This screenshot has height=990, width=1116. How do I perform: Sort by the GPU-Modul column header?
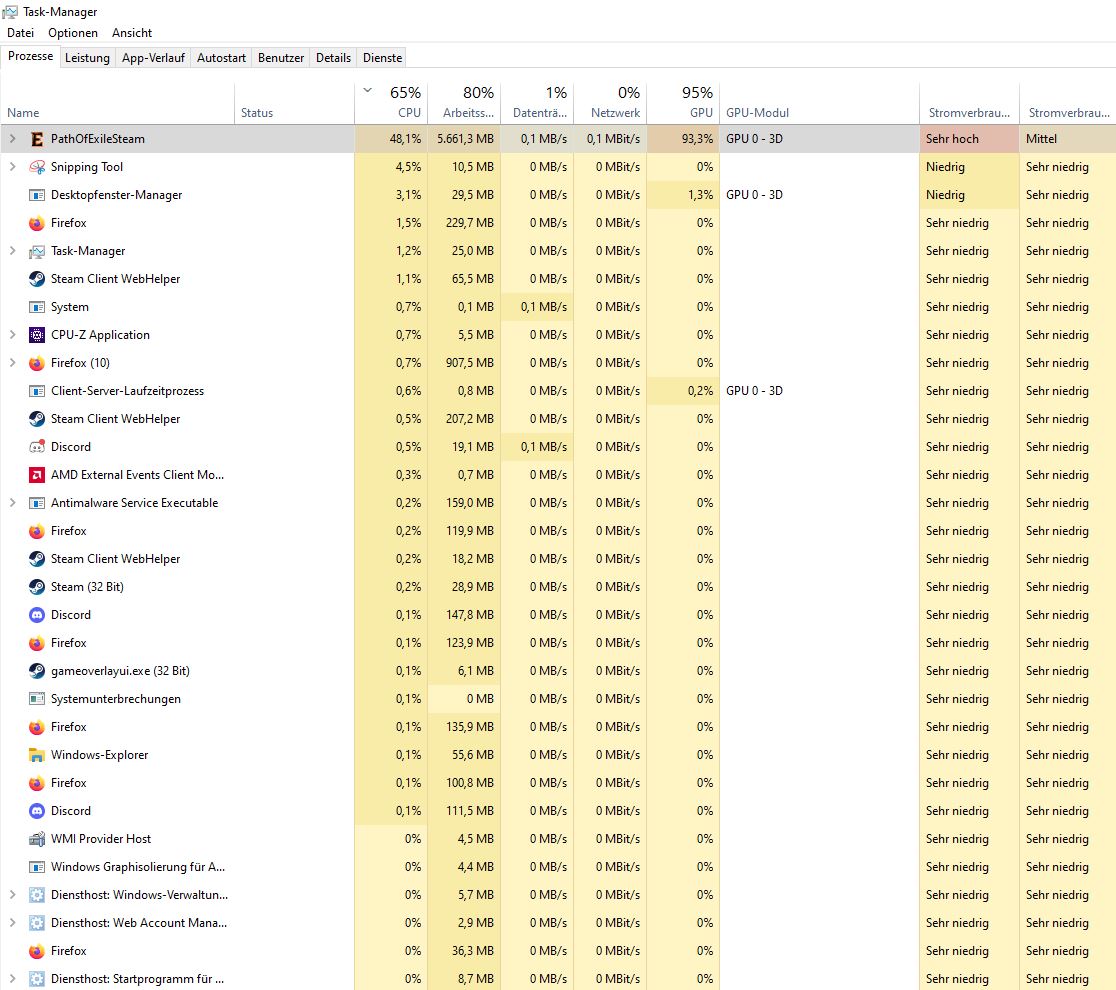click(819, 102)
